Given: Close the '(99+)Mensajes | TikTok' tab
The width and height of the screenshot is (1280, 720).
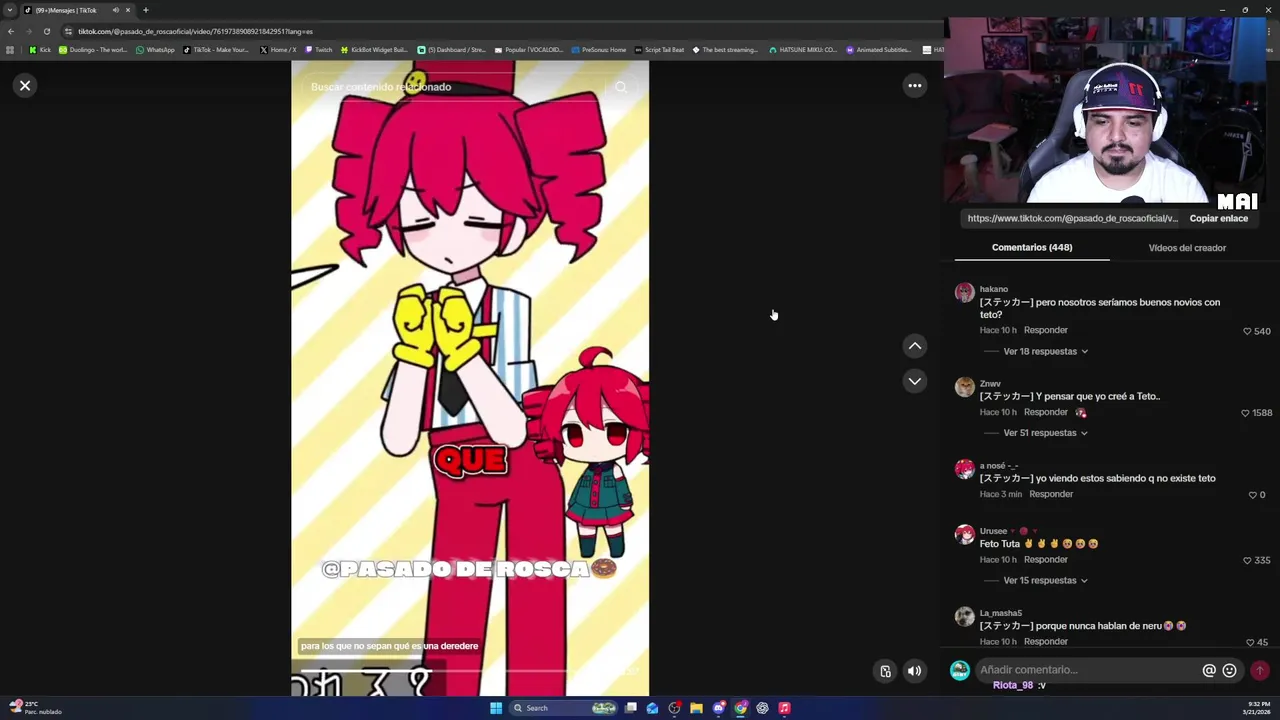Looking at the screenshot, I should coord(128,10).
